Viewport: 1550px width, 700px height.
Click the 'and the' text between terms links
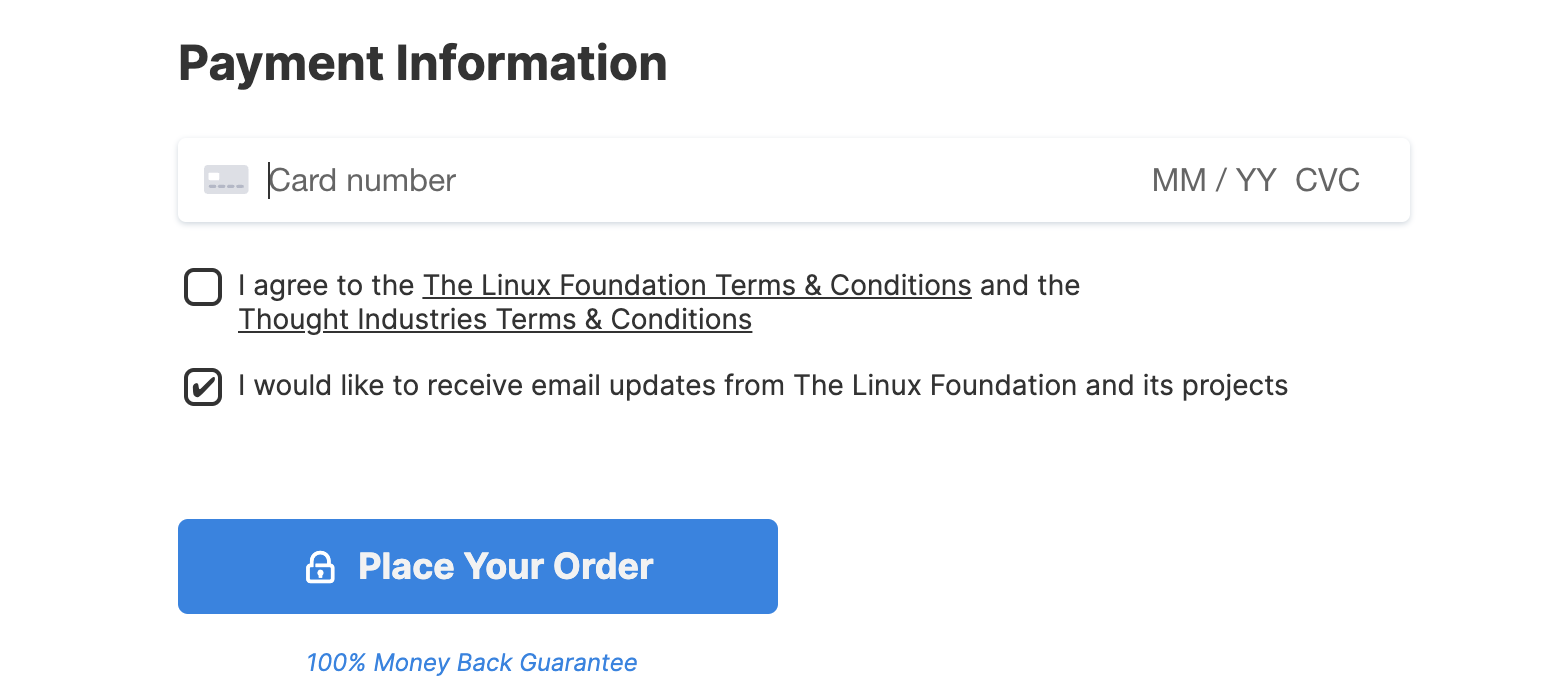[1030, 286]
